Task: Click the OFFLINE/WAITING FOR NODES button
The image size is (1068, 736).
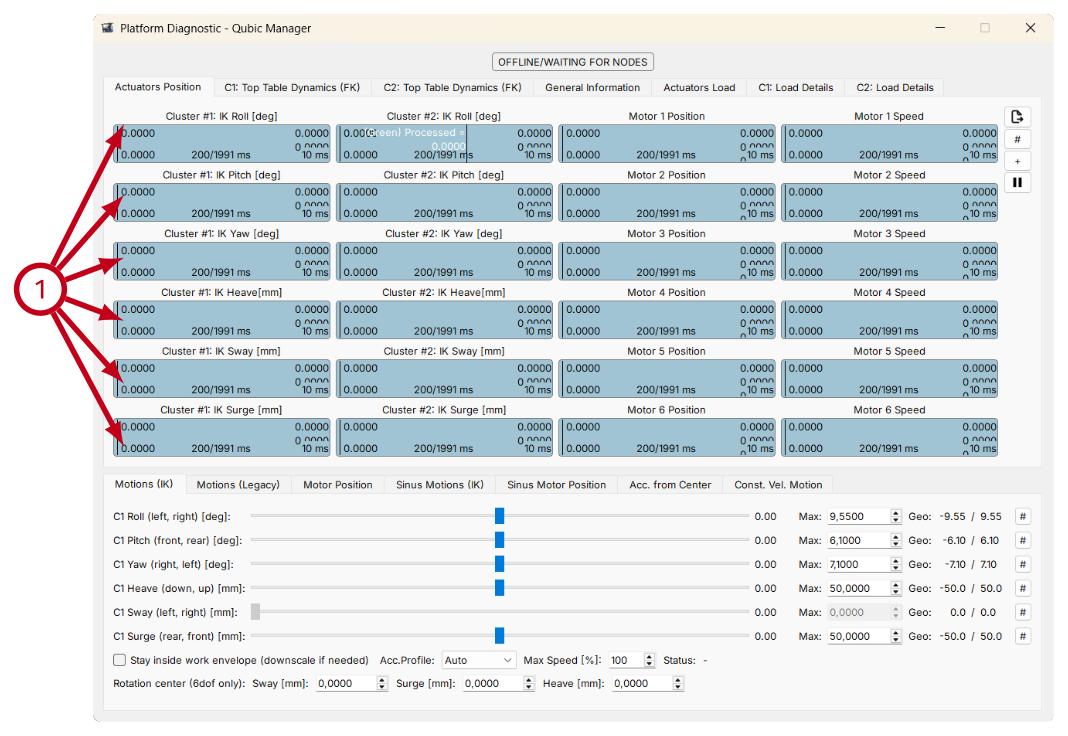Action: 572,62
